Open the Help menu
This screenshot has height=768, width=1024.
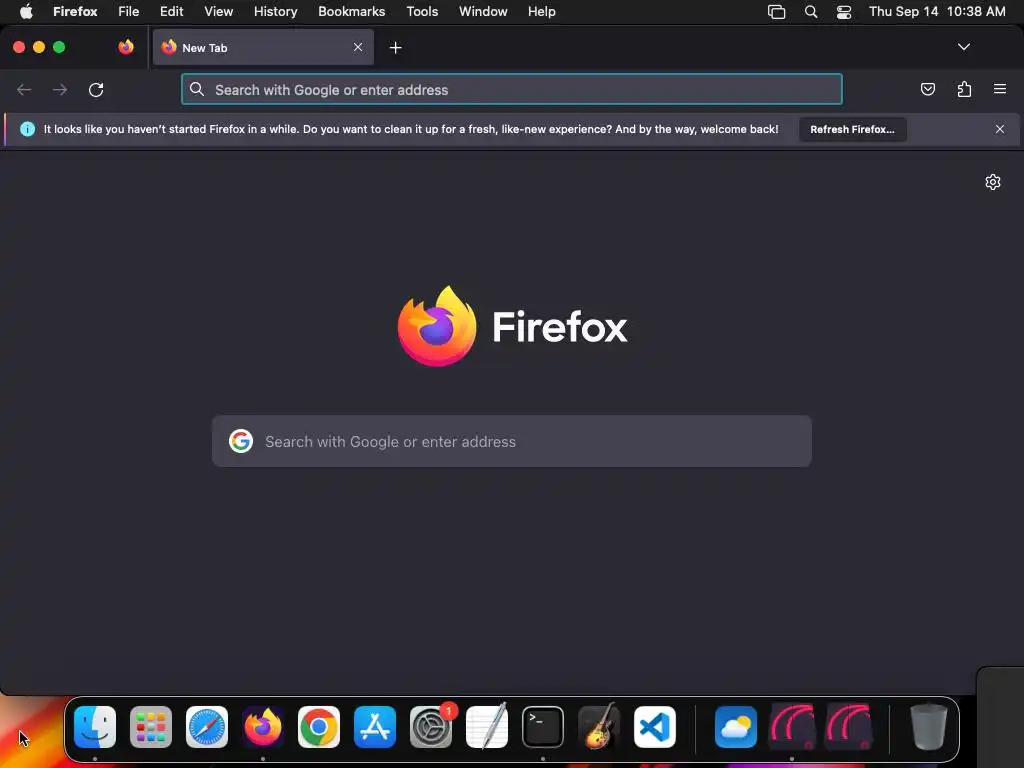[x=541, y=12]
